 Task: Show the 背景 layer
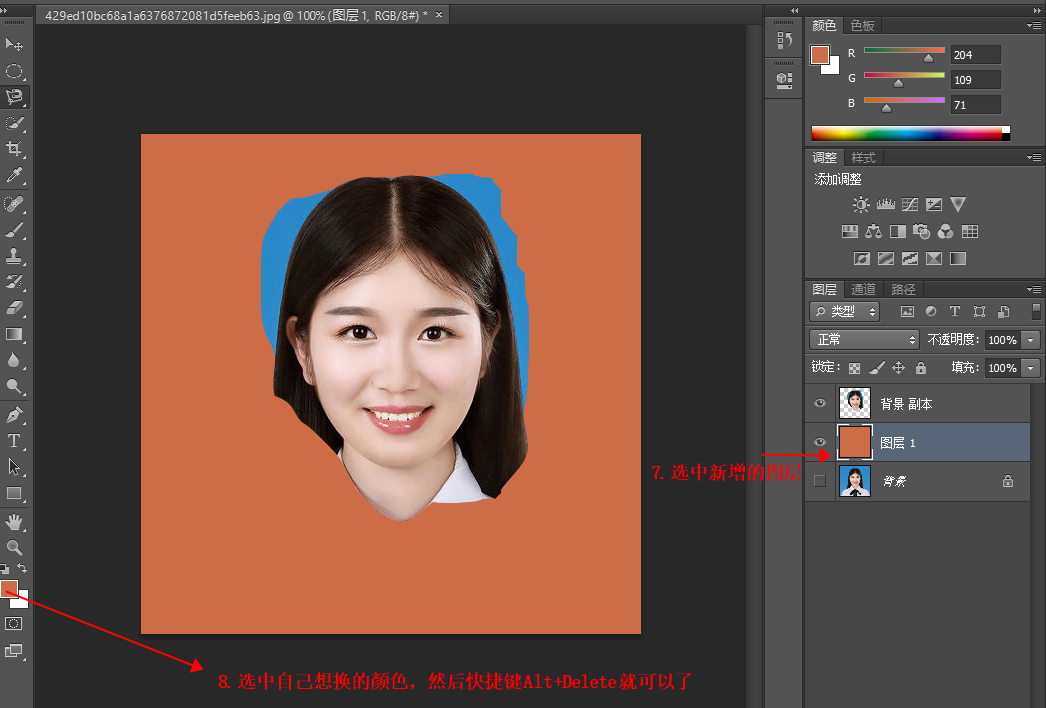pos(820,480)
